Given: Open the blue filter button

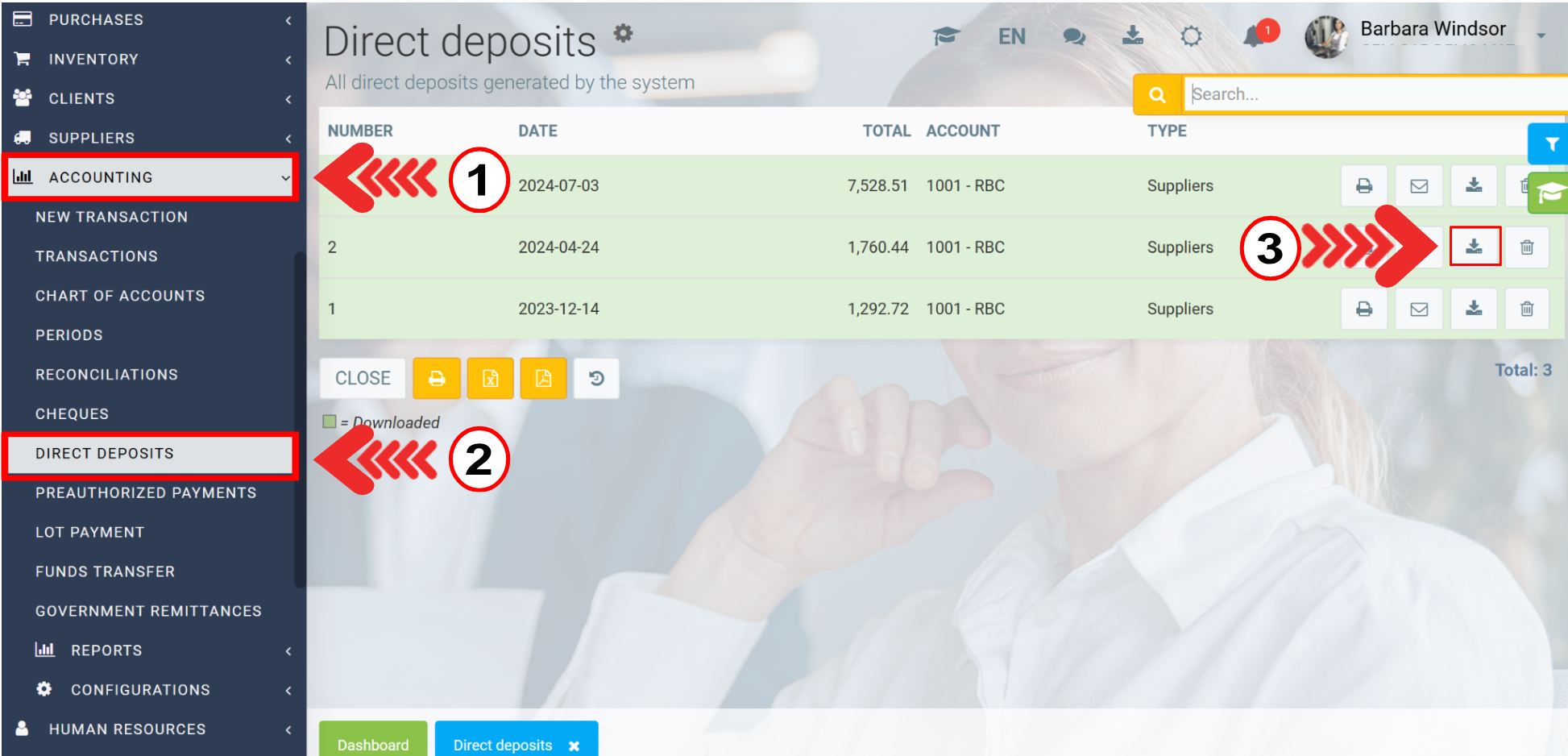Looking at the screenshot, I should pos(1549,144).
